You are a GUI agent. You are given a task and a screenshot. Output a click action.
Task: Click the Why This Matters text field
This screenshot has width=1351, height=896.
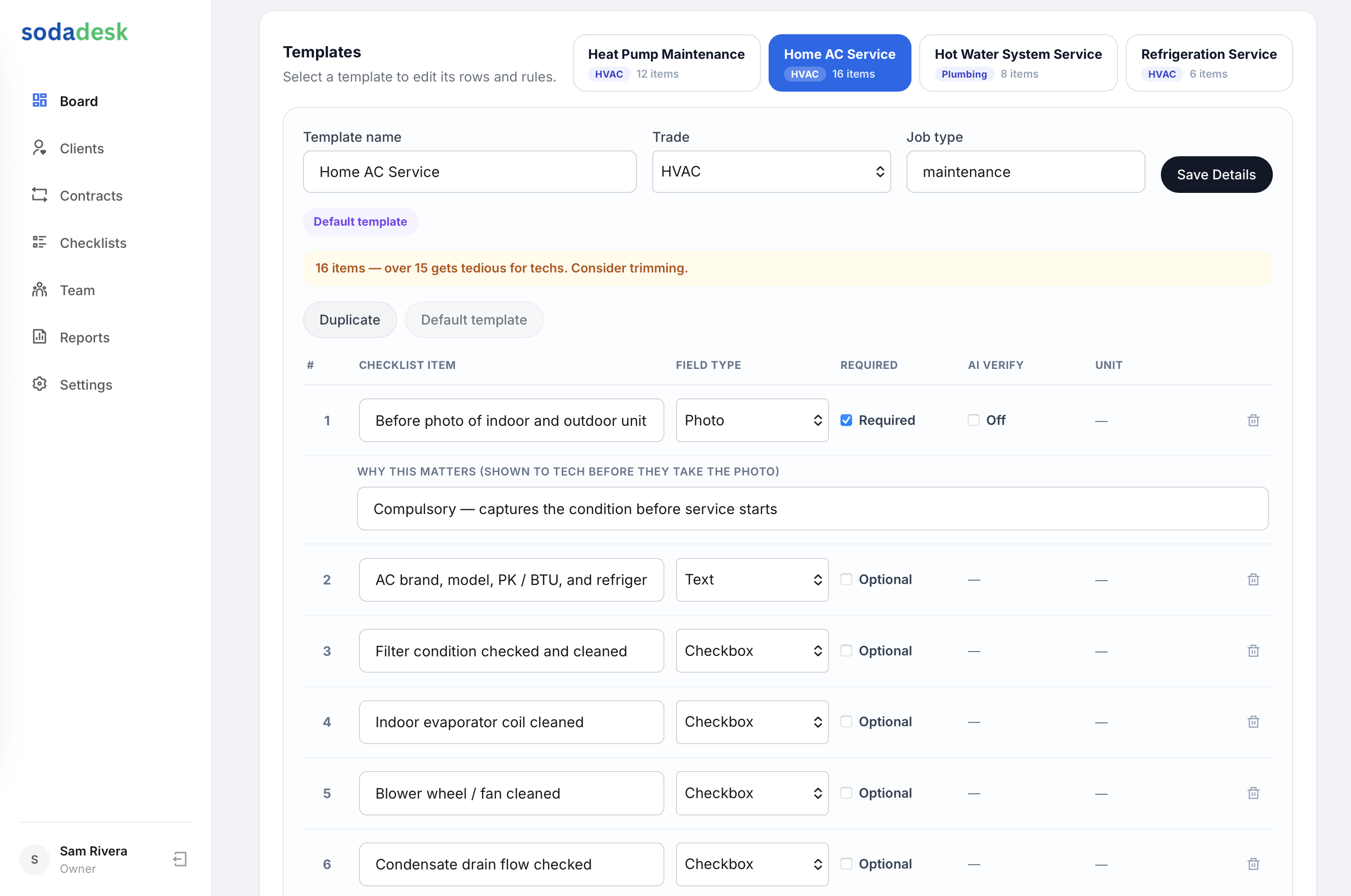pos(813,509)
